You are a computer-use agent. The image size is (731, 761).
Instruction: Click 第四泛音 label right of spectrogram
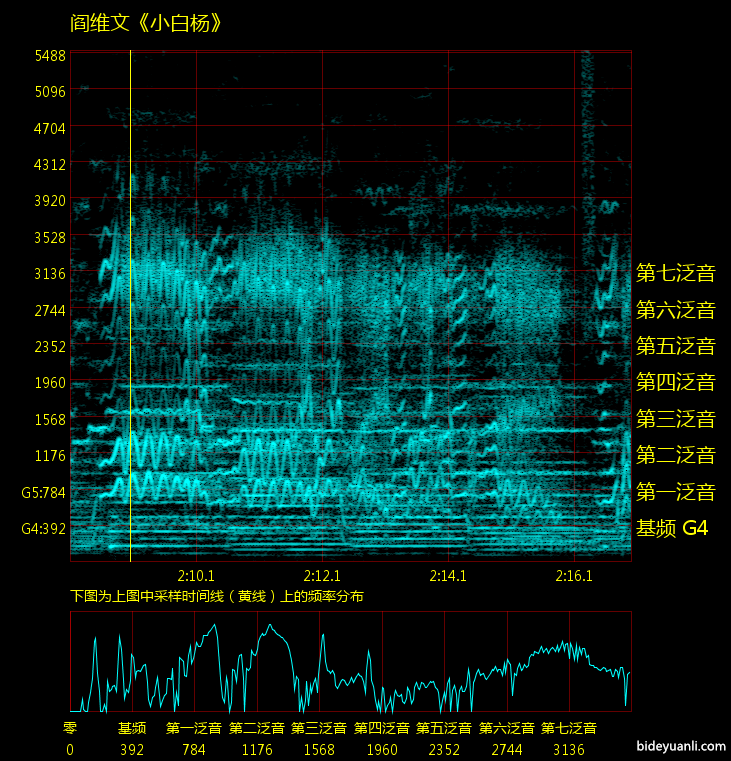676,382
